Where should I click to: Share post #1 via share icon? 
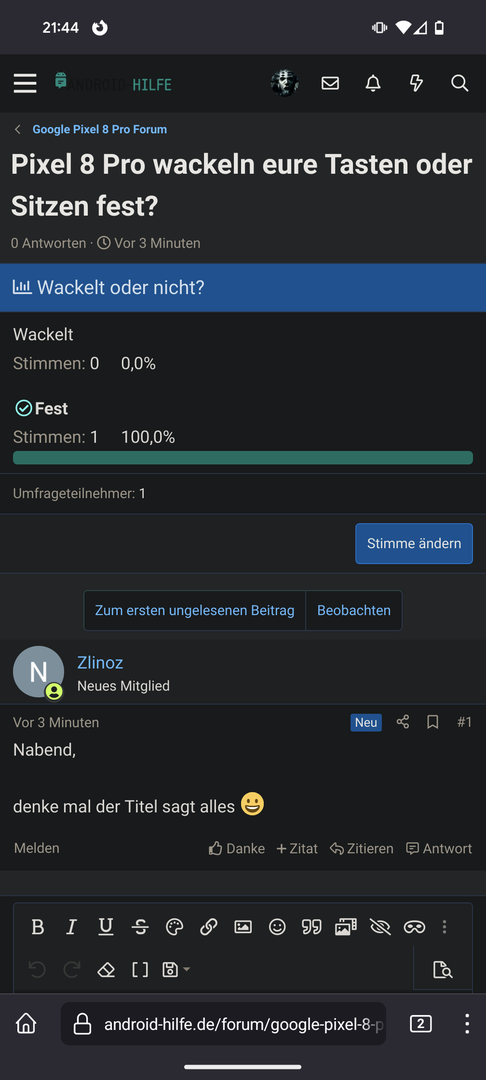(403, 722)
